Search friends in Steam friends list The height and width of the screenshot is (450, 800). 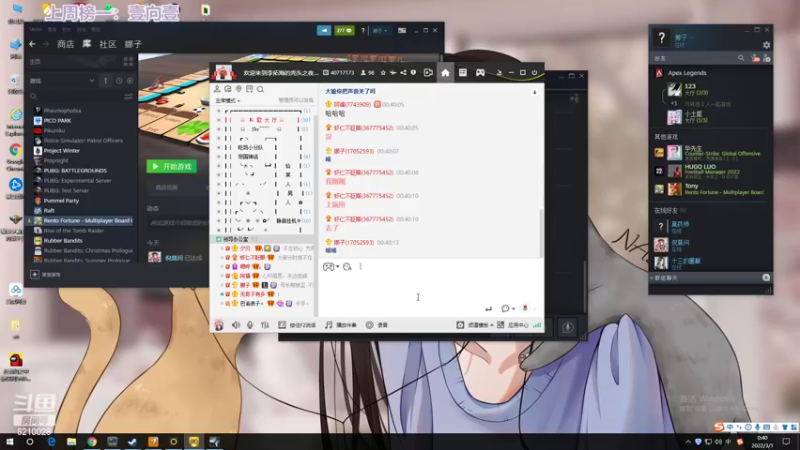[741, 59]
